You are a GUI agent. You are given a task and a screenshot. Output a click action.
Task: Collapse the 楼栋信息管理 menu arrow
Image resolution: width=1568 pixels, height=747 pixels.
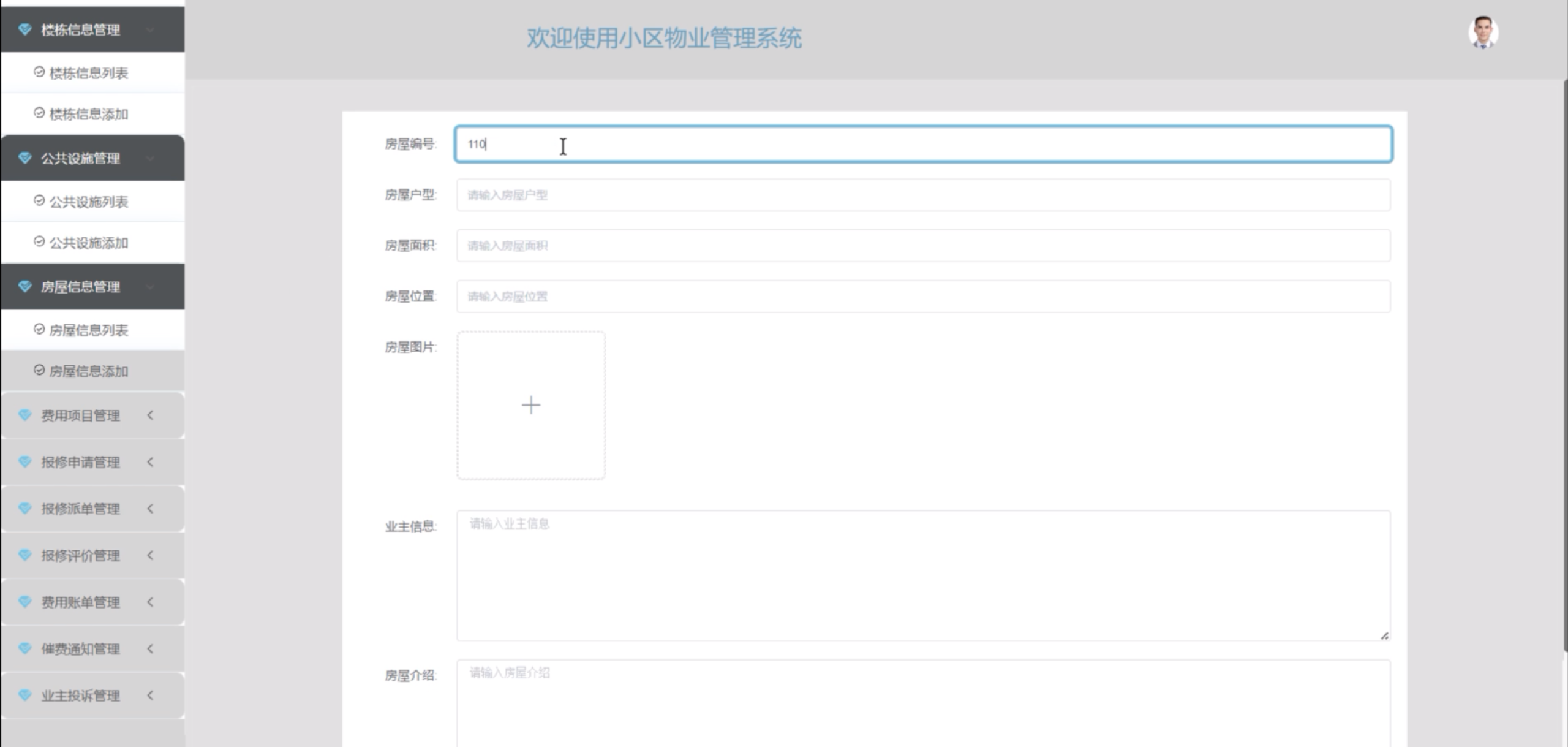(150, 29)
